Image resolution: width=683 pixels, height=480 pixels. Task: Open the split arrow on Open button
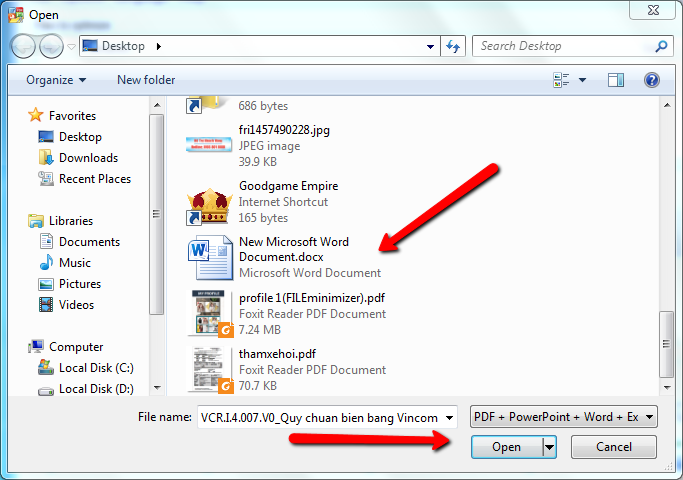point(549,447)
